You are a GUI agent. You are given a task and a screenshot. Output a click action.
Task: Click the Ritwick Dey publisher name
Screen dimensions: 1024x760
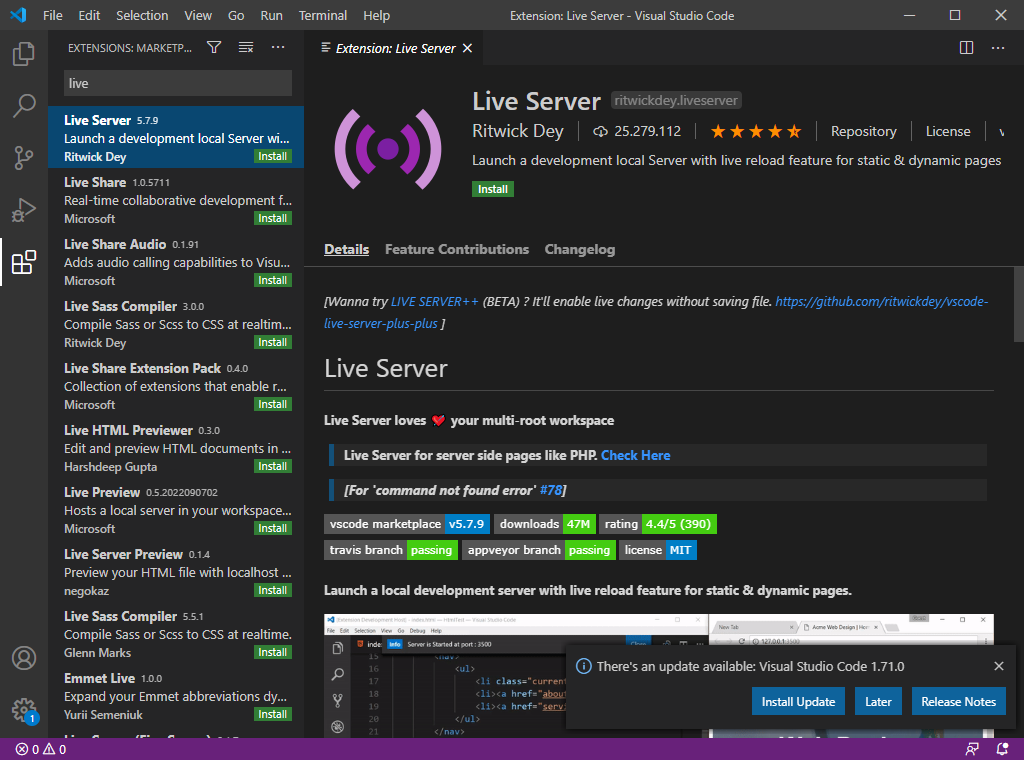[x=517, y=131]
